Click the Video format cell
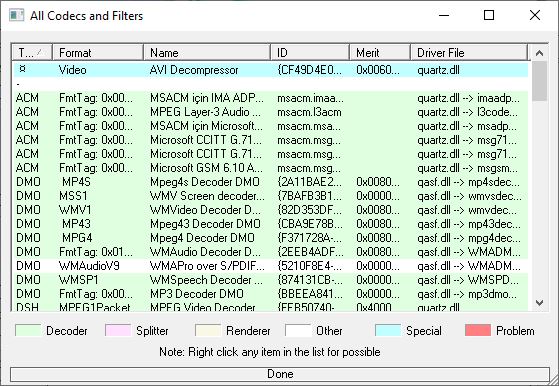The width and height of the screenshot is (559, 386). tap(72, 70)
